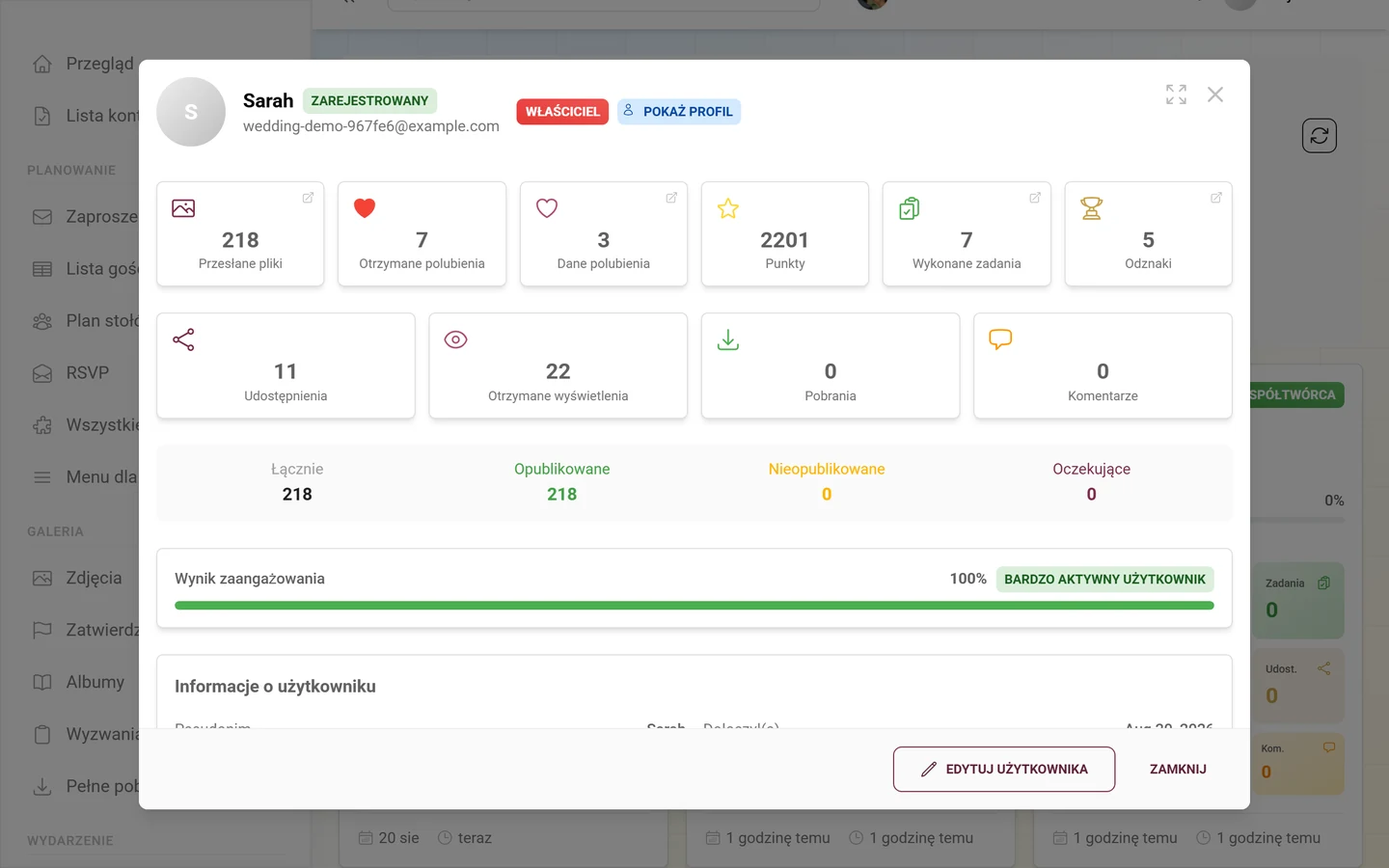Click the 22 Otrzymane wyświetlenia value
The image size is (1389, 868).
click(x=558, y=371)
